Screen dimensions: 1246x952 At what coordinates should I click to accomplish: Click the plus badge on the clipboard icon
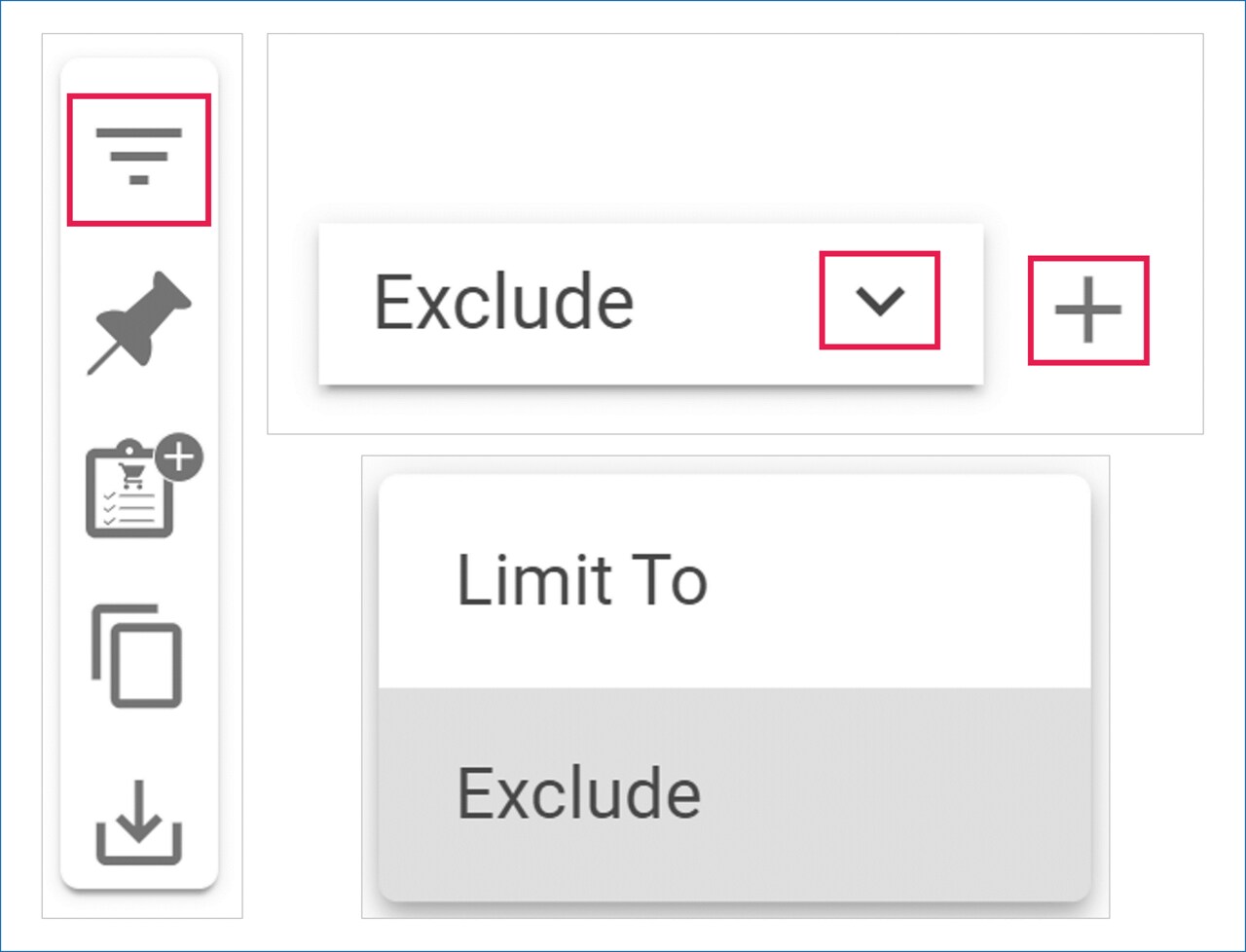[180, 458]
